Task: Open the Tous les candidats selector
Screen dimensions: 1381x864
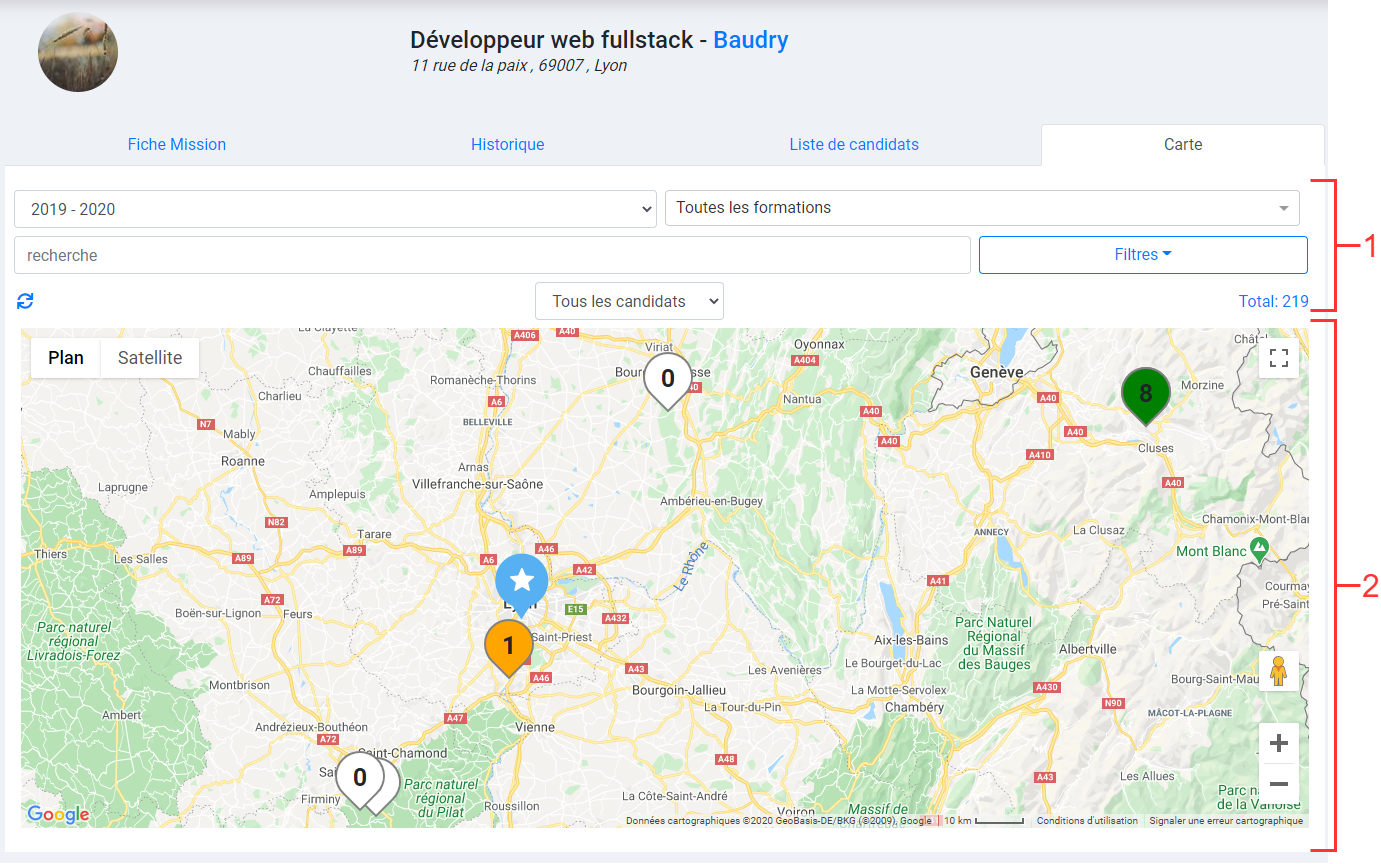Action: tap(629, 301)
